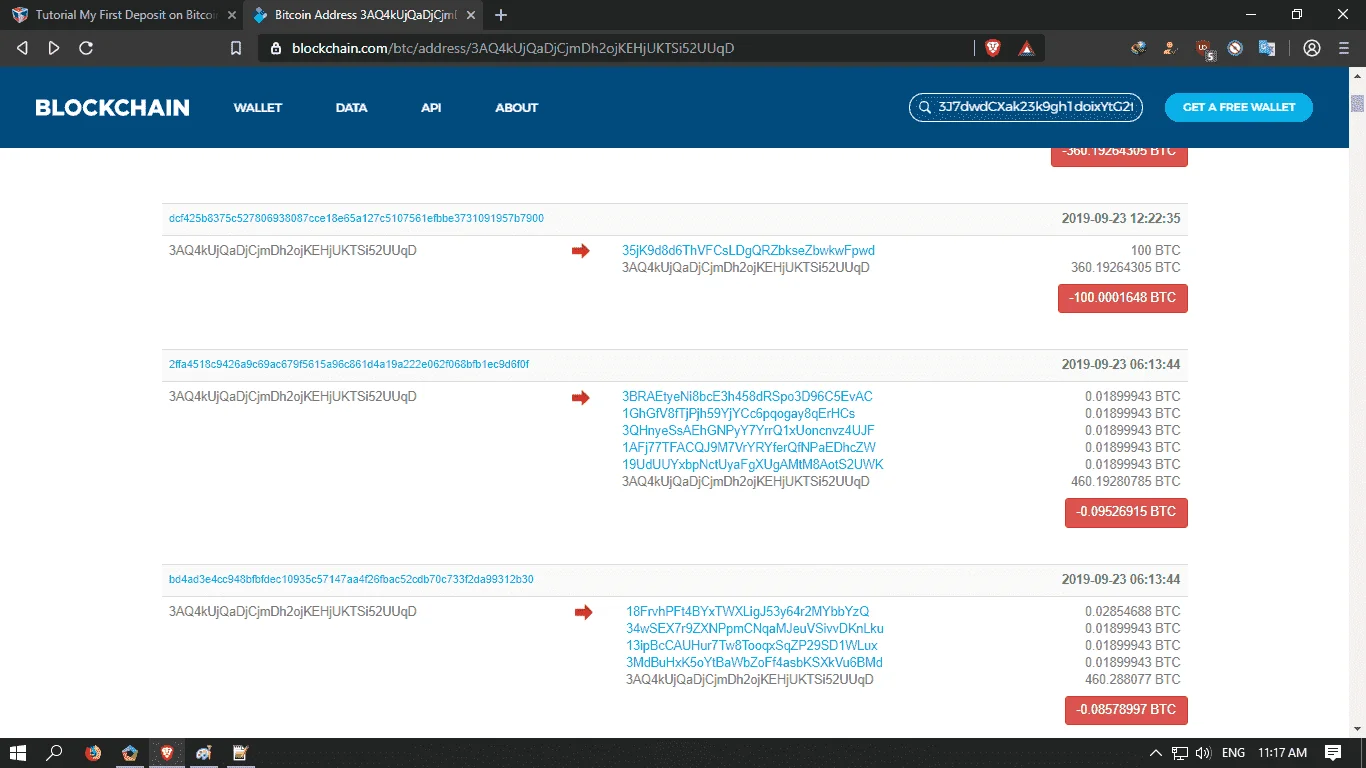Screen dimensions: 1366x768
Task: Open Windows taskbar search
Action: tap(55, 753)
